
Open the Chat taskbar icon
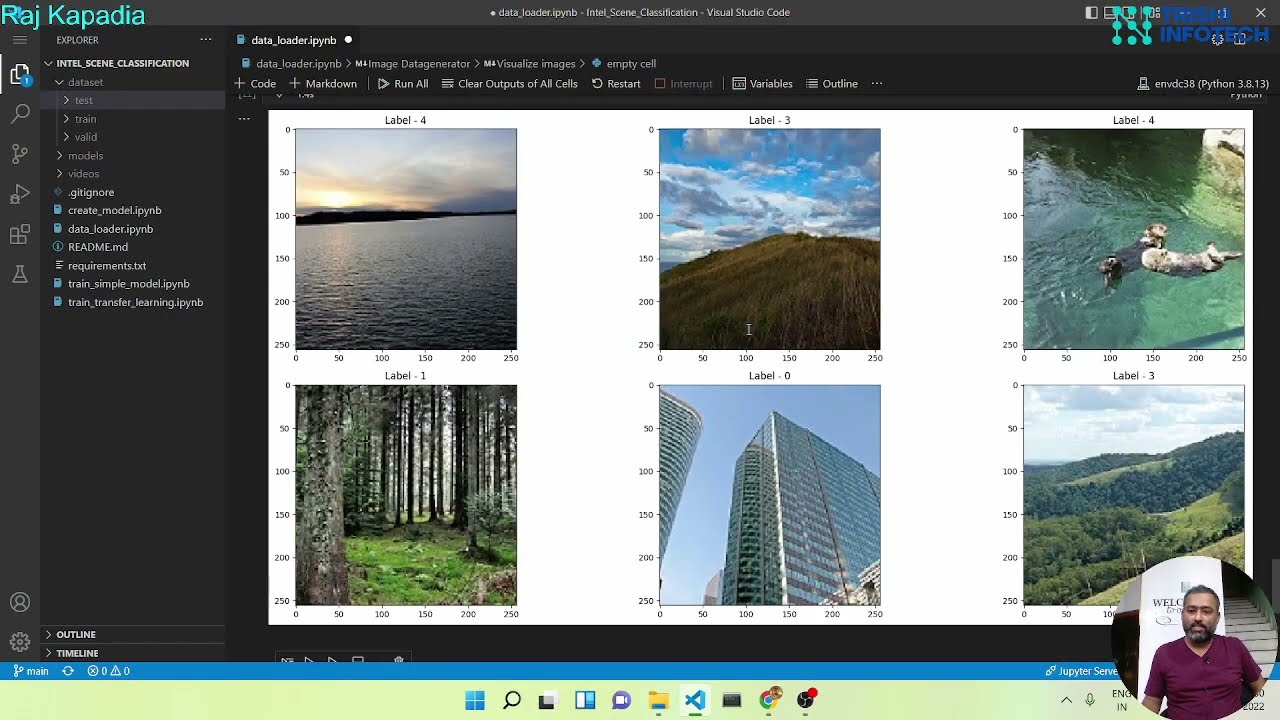click(x=621, y=700)
